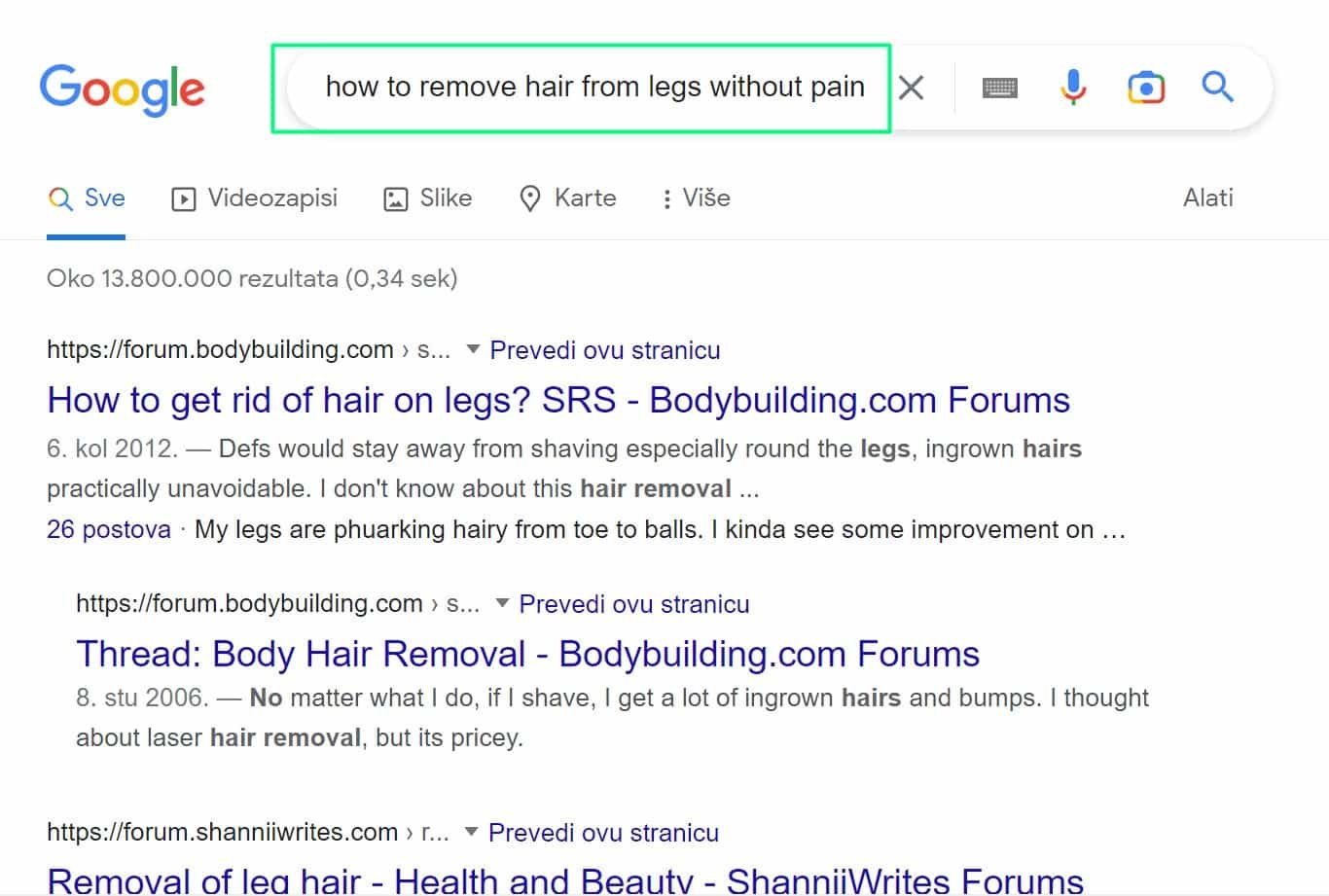Click the magnifying glass search button
Screen dimensions: 1329x896
tap(1217, 87)
